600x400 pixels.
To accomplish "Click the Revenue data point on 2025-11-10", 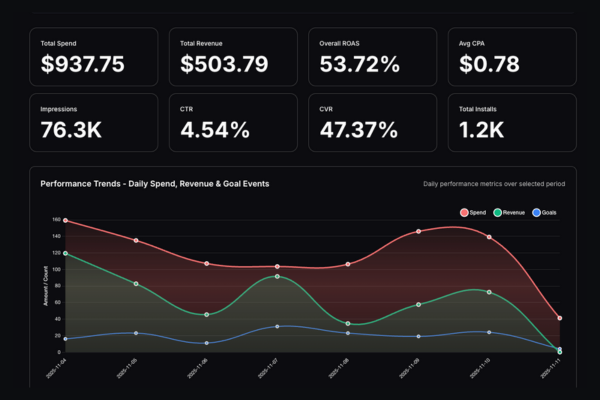I will [489, 292].
